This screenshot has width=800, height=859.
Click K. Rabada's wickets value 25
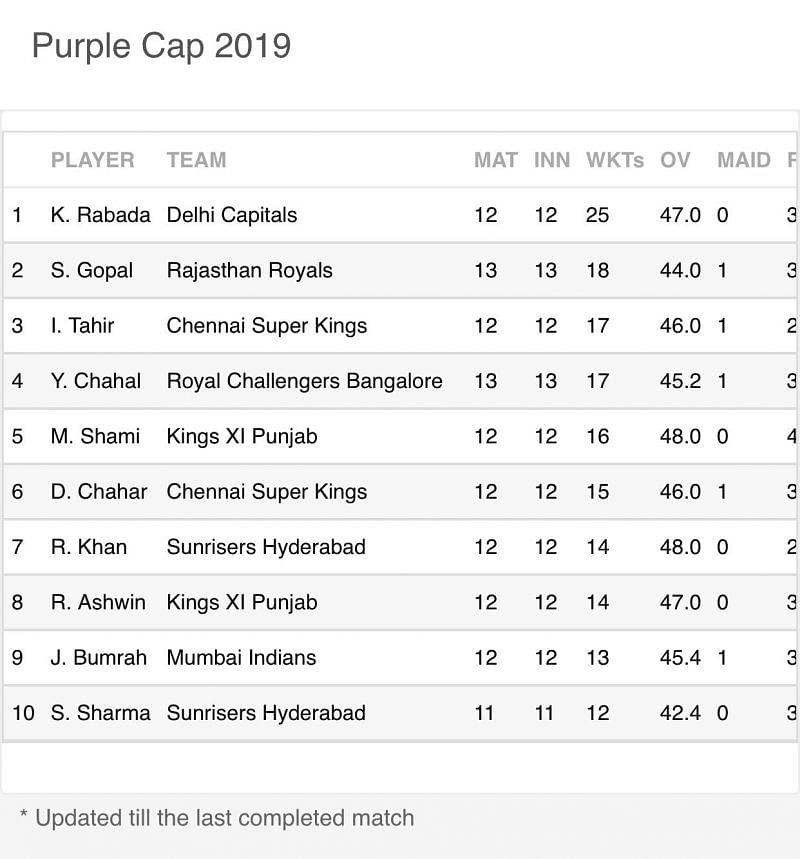point(597,215)
